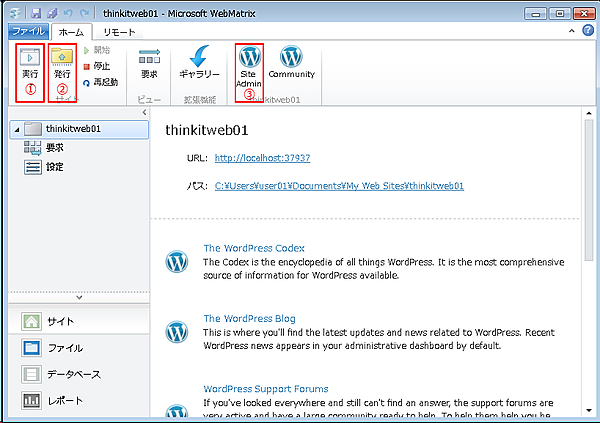Click the 再起動 (Restart) site button
The width and height of the screenshot is (600, 423).
coord(103,82)
